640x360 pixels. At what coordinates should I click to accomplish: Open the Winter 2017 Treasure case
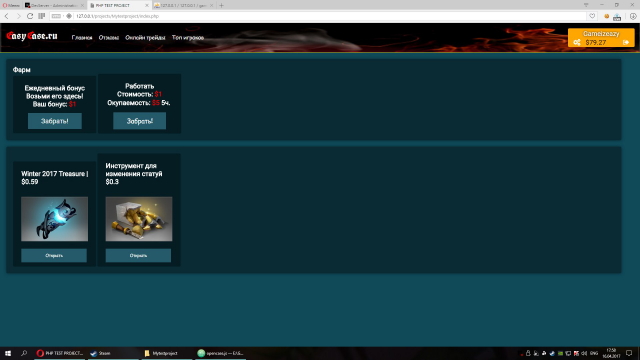pos(54,256)
